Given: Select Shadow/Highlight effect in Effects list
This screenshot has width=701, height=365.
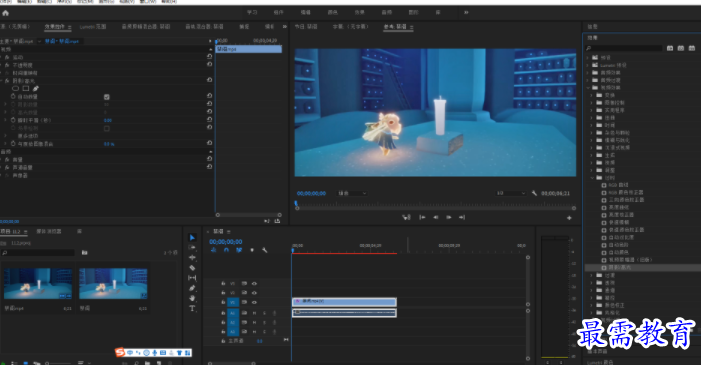Looking at the screenshot, I should (620, 267).
